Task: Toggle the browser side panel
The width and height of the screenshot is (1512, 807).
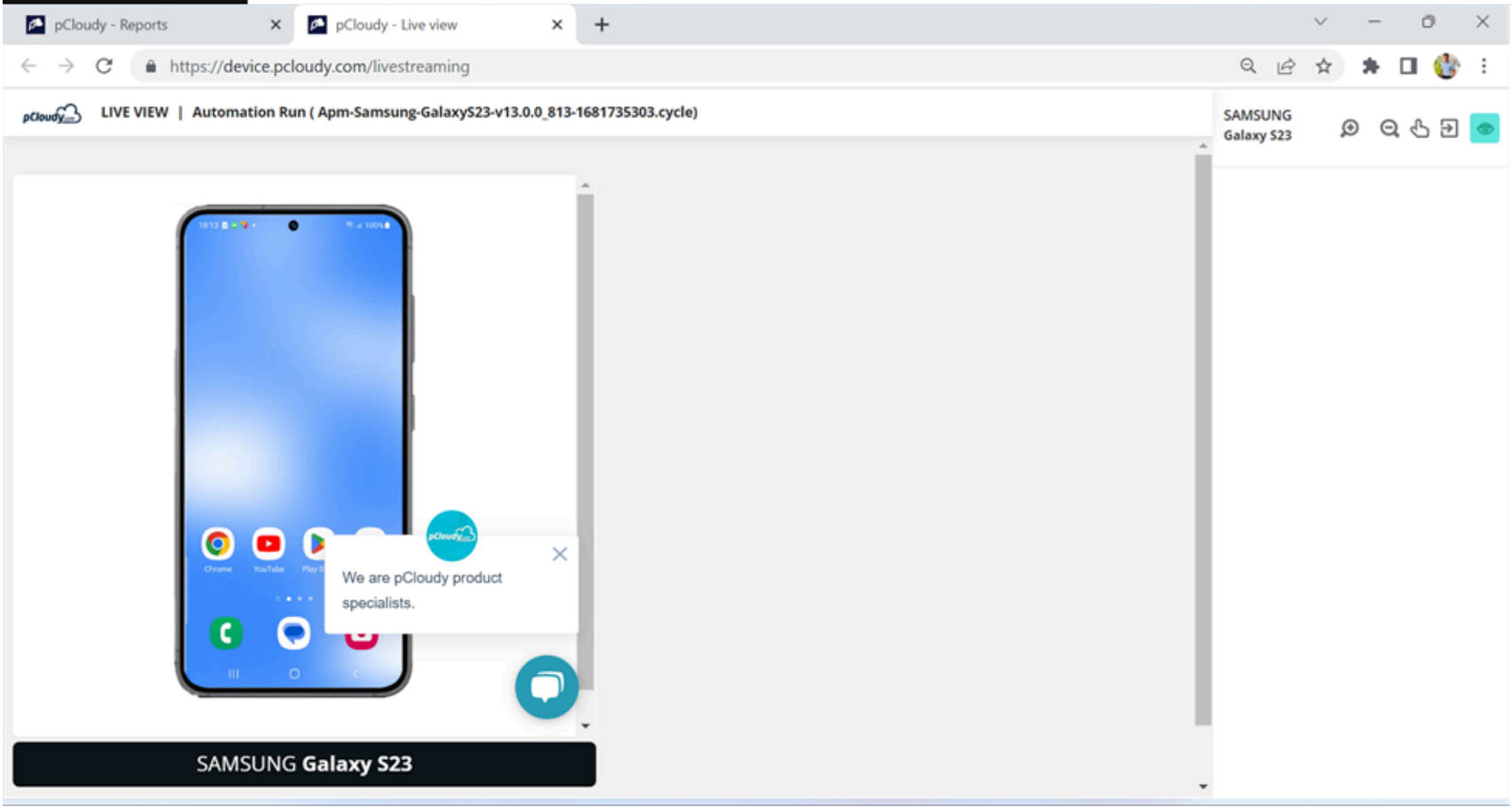Action: tap(1408, 67)
